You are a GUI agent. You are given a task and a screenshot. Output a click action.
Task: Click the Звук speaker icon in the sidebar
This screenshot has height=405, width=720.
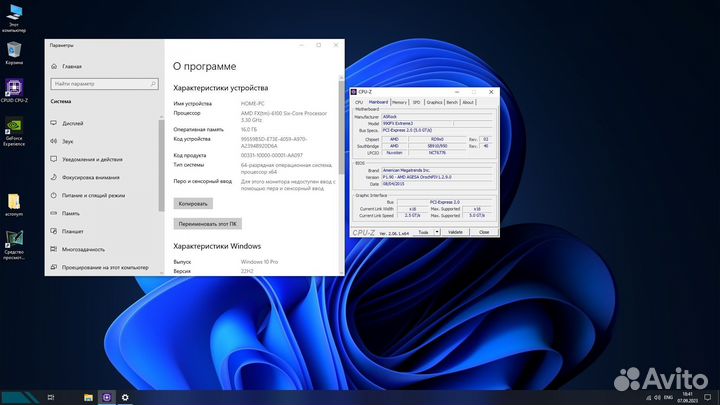tap(54, 141)
